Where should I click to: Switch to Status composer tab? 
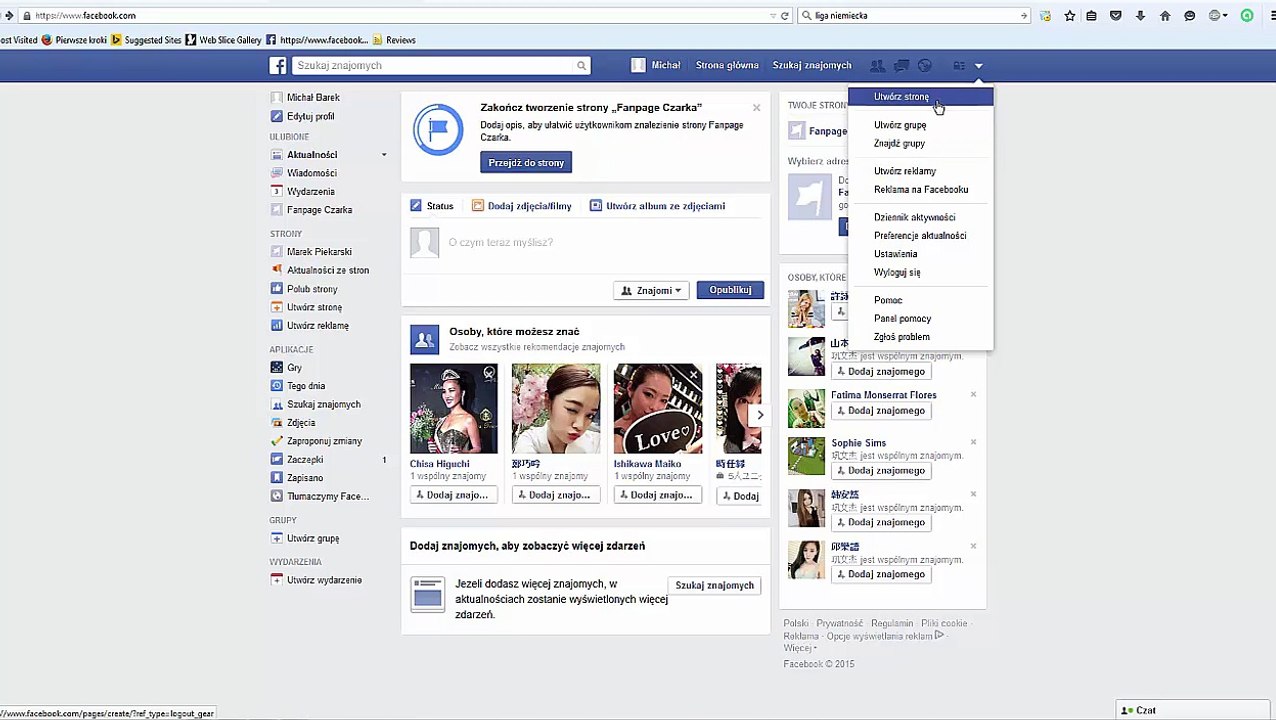coord(432,206)
